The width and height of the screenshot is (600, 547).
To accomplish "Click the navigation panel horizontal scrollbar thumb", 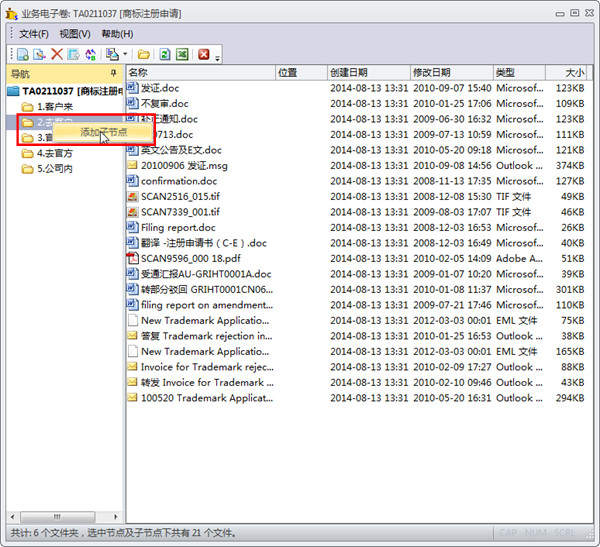I will [x=57, y=517].
